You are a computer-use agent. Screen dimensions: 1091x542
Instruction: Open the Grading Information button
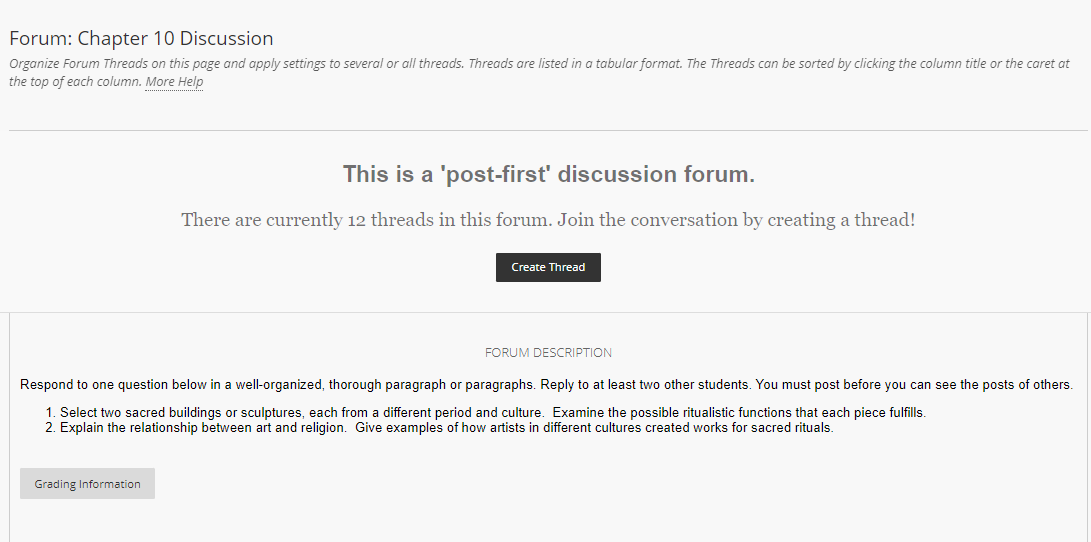(x=88, y=484)
